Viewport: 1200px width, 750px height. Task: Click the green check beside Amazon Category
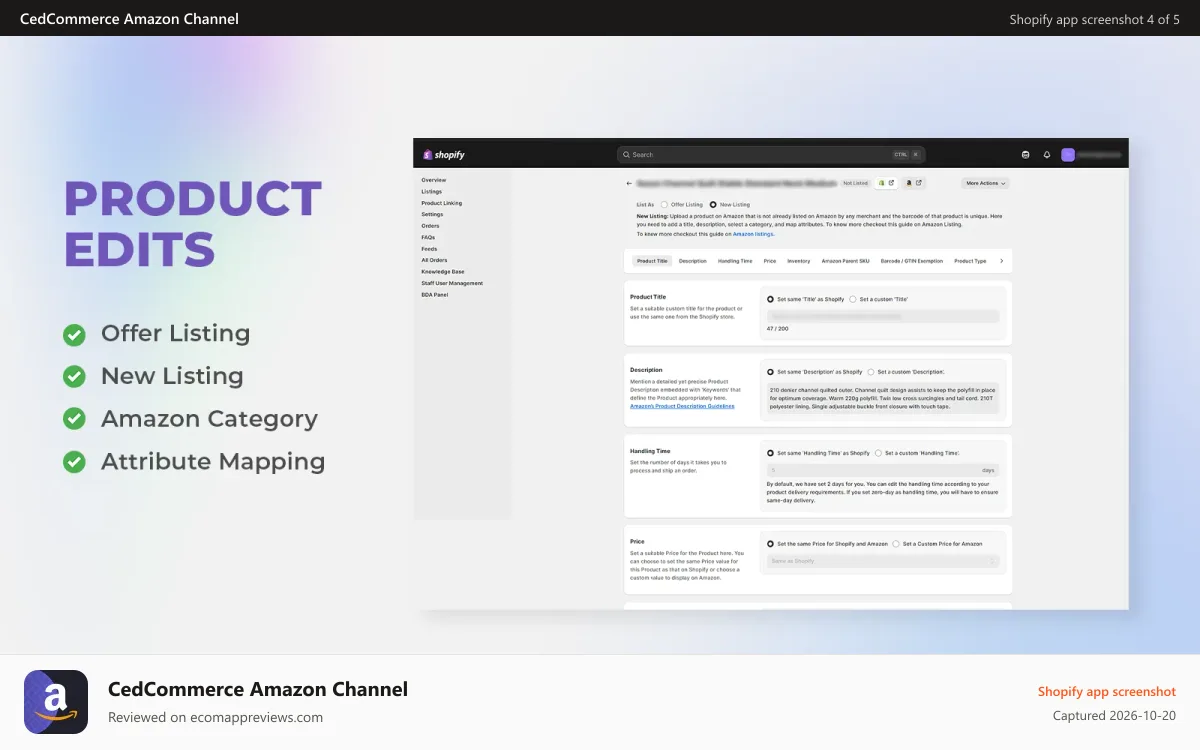[x=74, y=419]
